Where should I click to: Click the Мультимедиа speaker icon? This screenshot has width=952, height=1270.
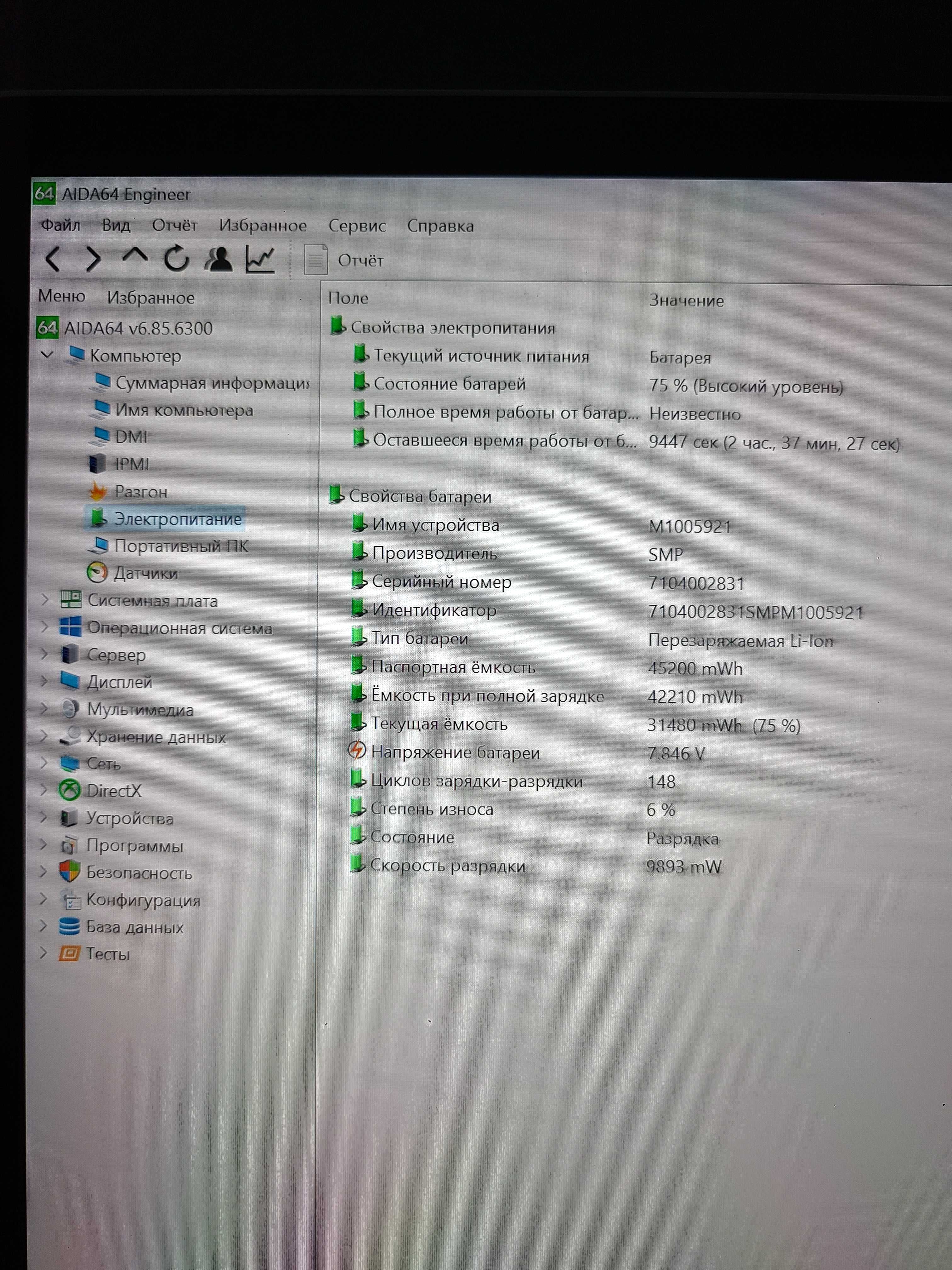70,709
